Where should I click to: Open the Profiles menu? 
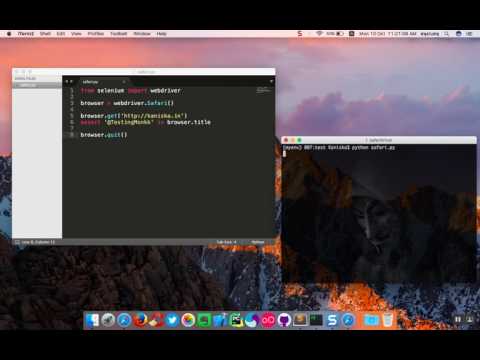pos(96,34)
